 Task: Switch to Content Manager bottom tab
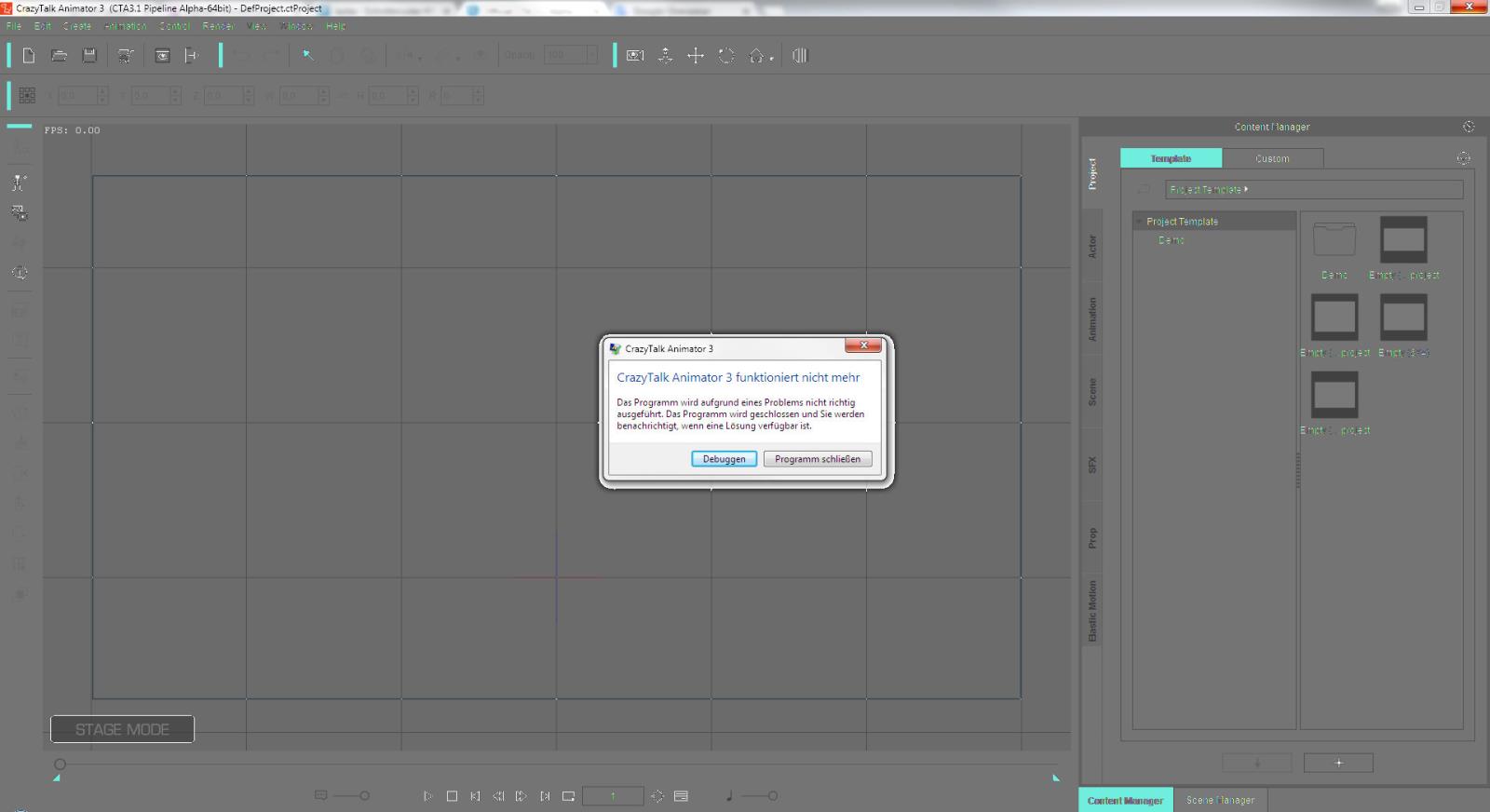1125,800
